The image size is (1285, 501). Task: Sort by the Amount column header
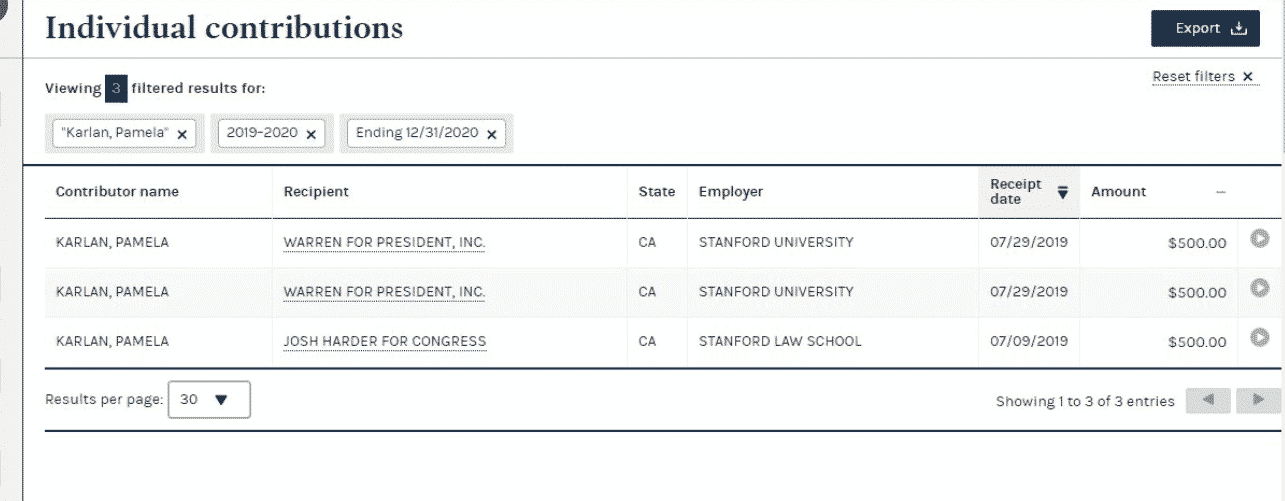[x=1119, y=192]
